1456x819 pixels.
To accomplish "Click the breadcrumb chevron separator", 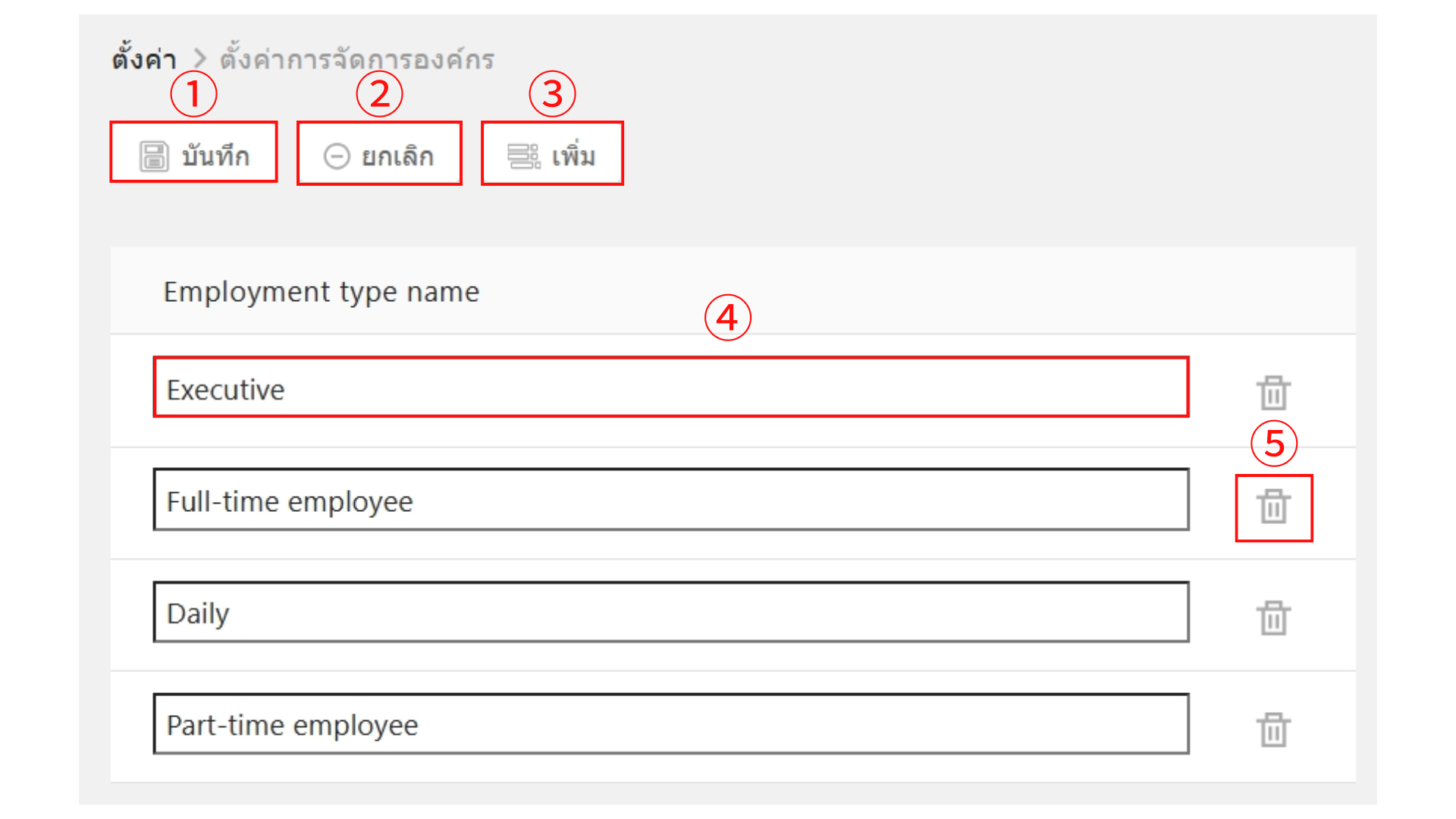I will point(199,58).
